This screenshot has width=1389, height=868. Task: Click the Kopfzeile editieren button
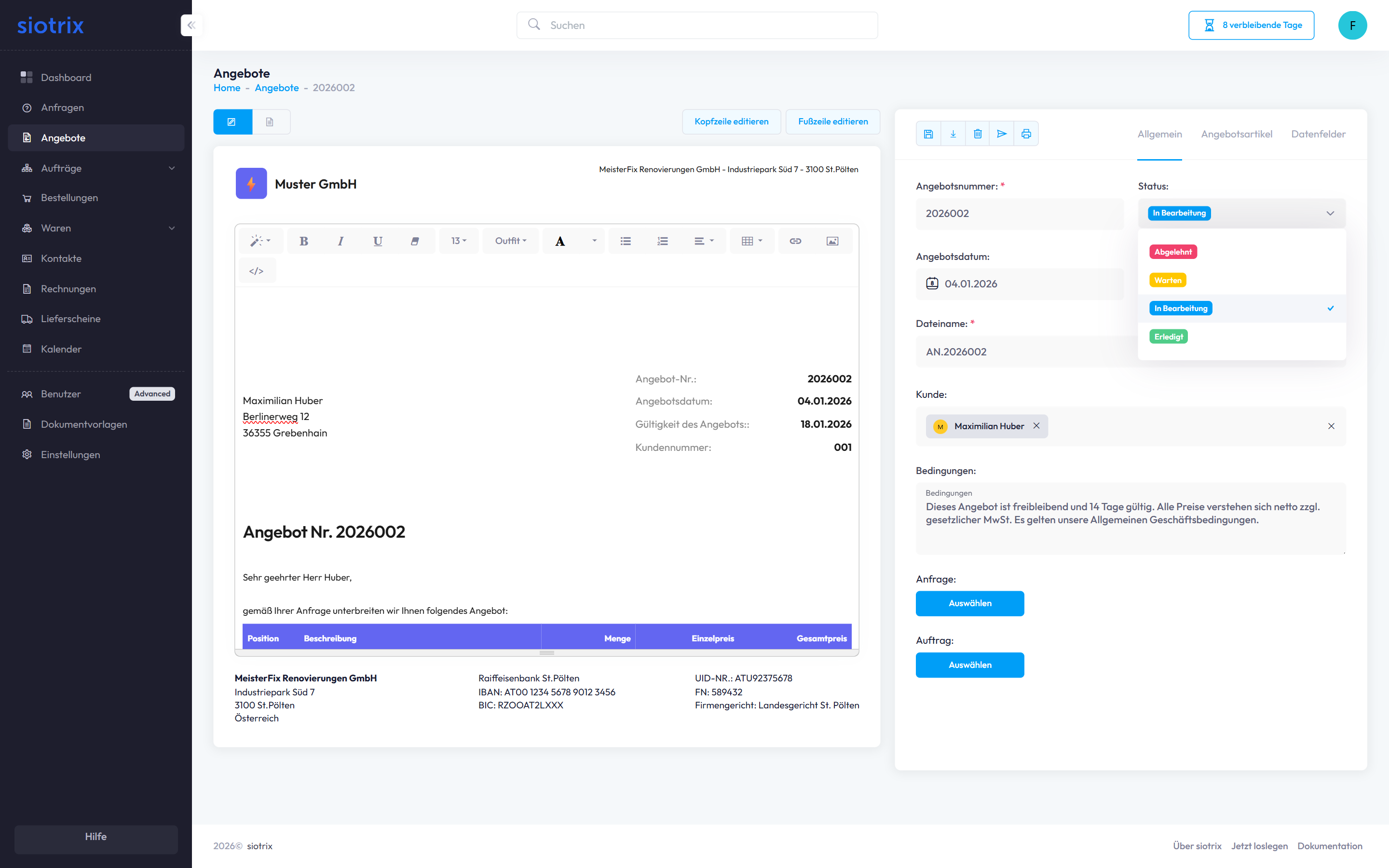(x=731, y=122)
